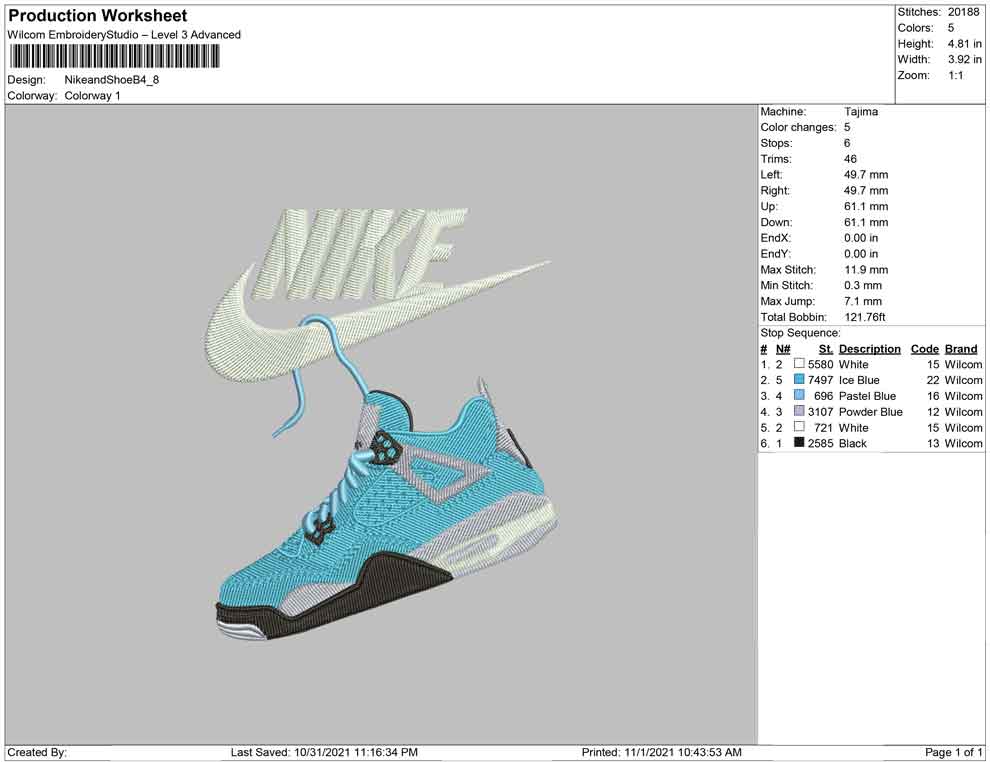Click the Max Jump value 7.1 mm
Screen dimensions: 990x762
[862, 301]
